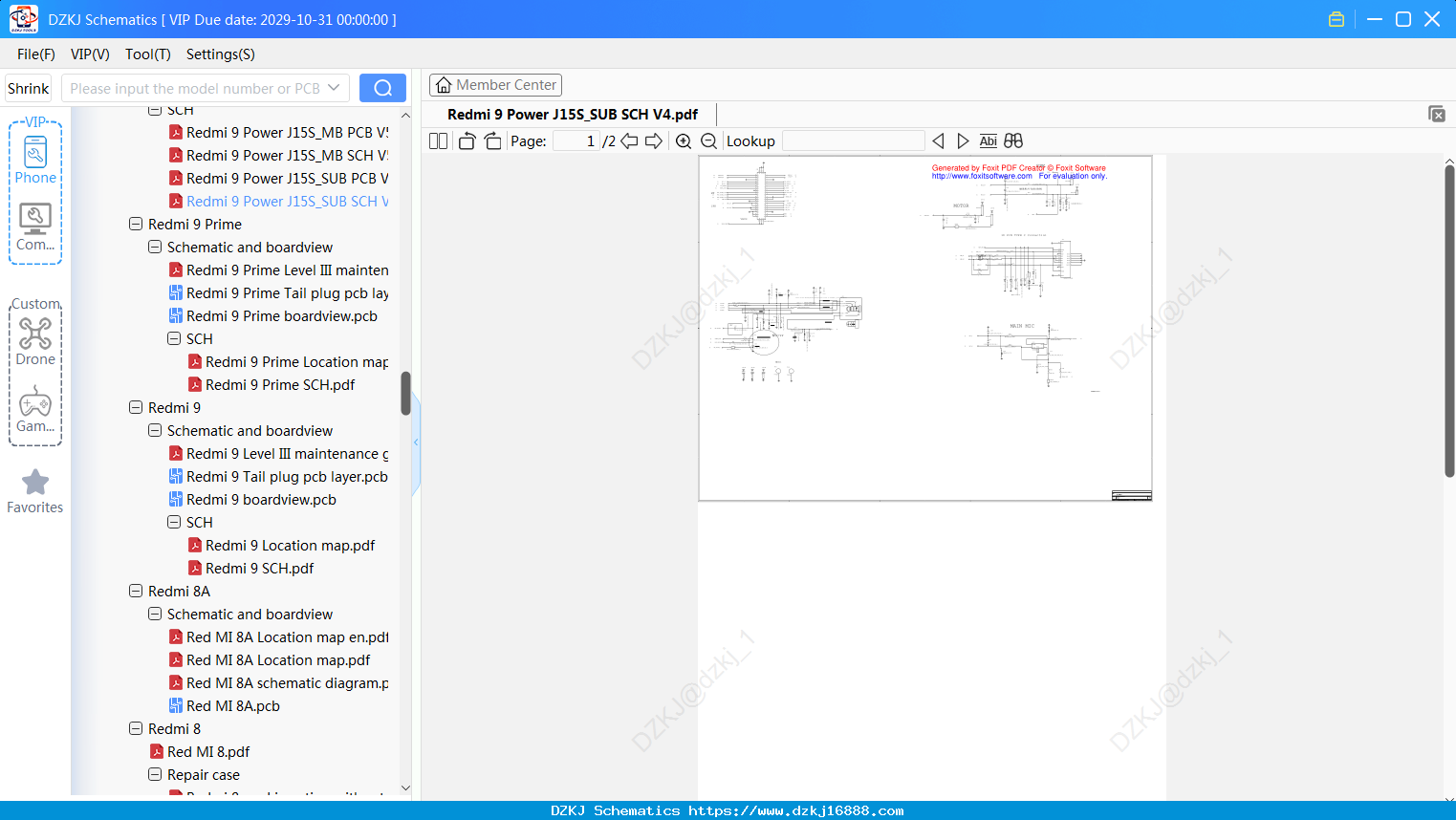Focus the model number search input

click(195, 88)
